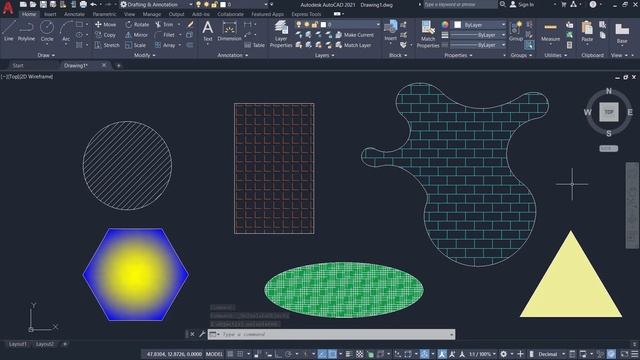Click Make Current layer button
The height and width of the screenshot is (360, 640).
(x=355, y=35)
